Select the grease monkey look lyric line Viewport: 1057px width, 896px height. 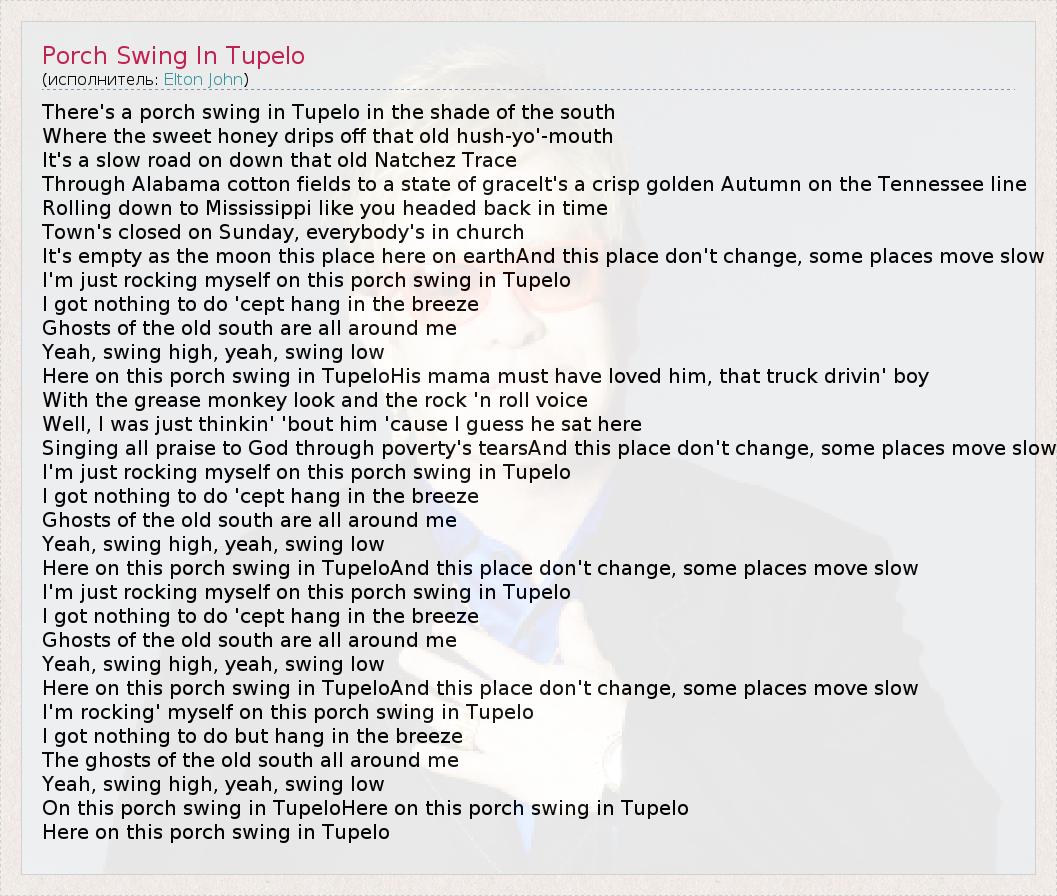(314, 400)
